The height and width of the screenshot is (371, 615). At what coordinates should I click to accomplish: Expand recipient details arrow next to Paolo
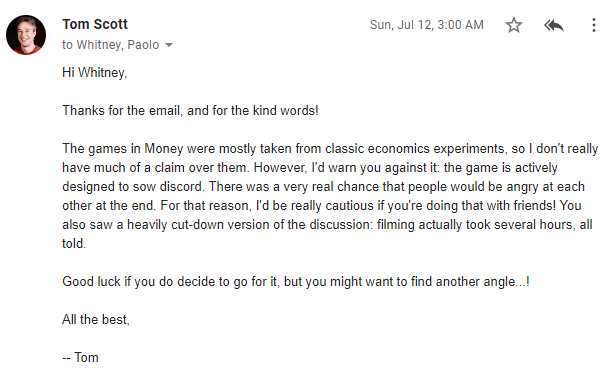pyautogui.click(x=169, y=45)
